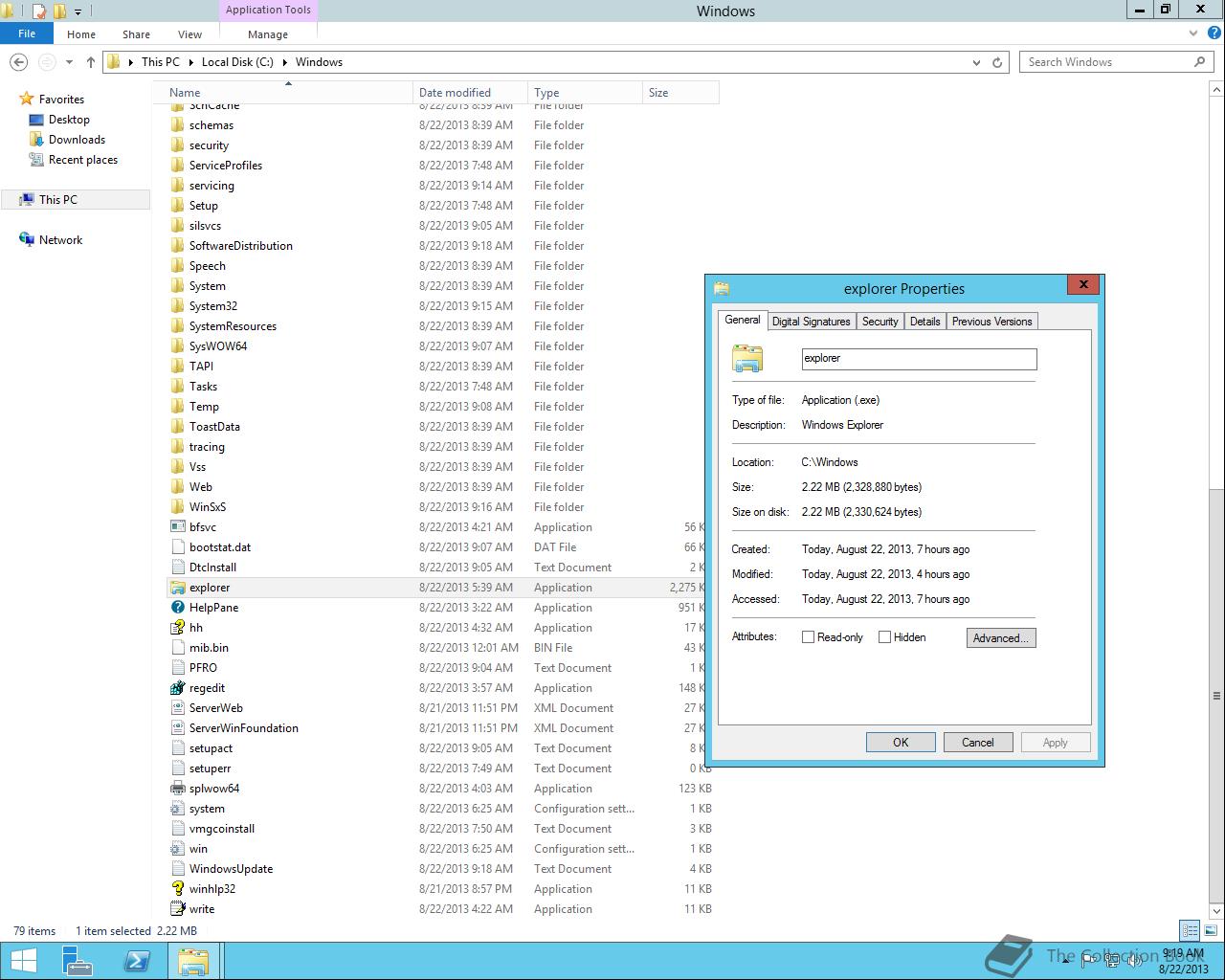Open Quick Access Toolbar customize dropdown
This screenshot has height=980, width=1225.
click(x=78, y=11)
